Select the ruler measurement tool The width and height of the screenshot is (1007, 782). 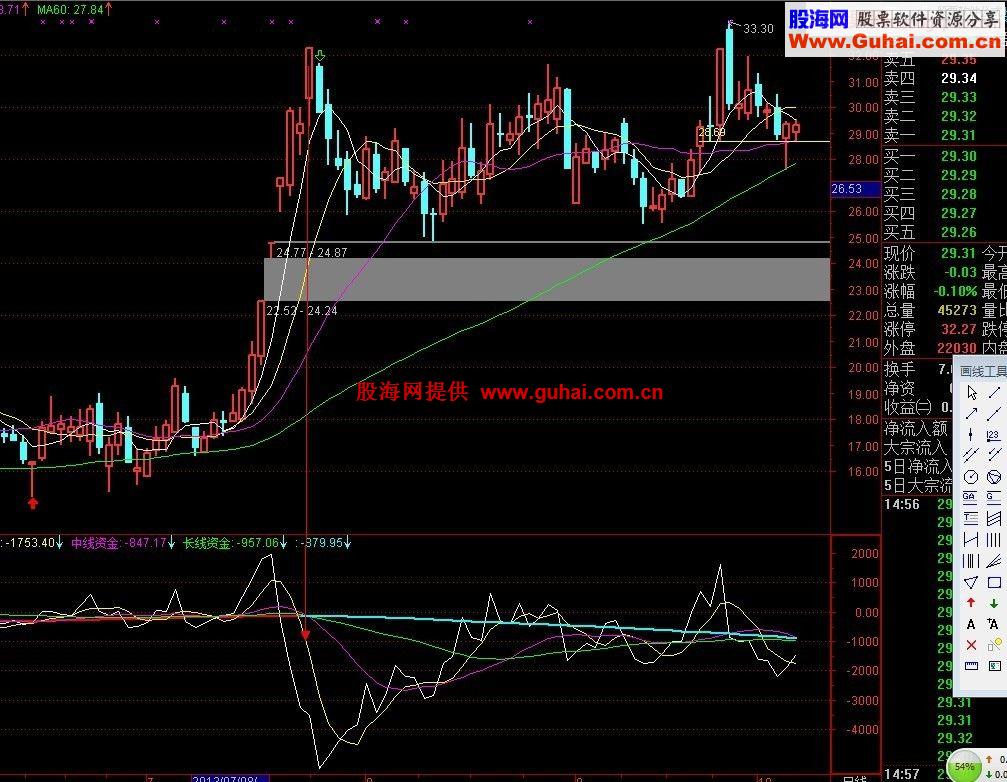(971, 666)
